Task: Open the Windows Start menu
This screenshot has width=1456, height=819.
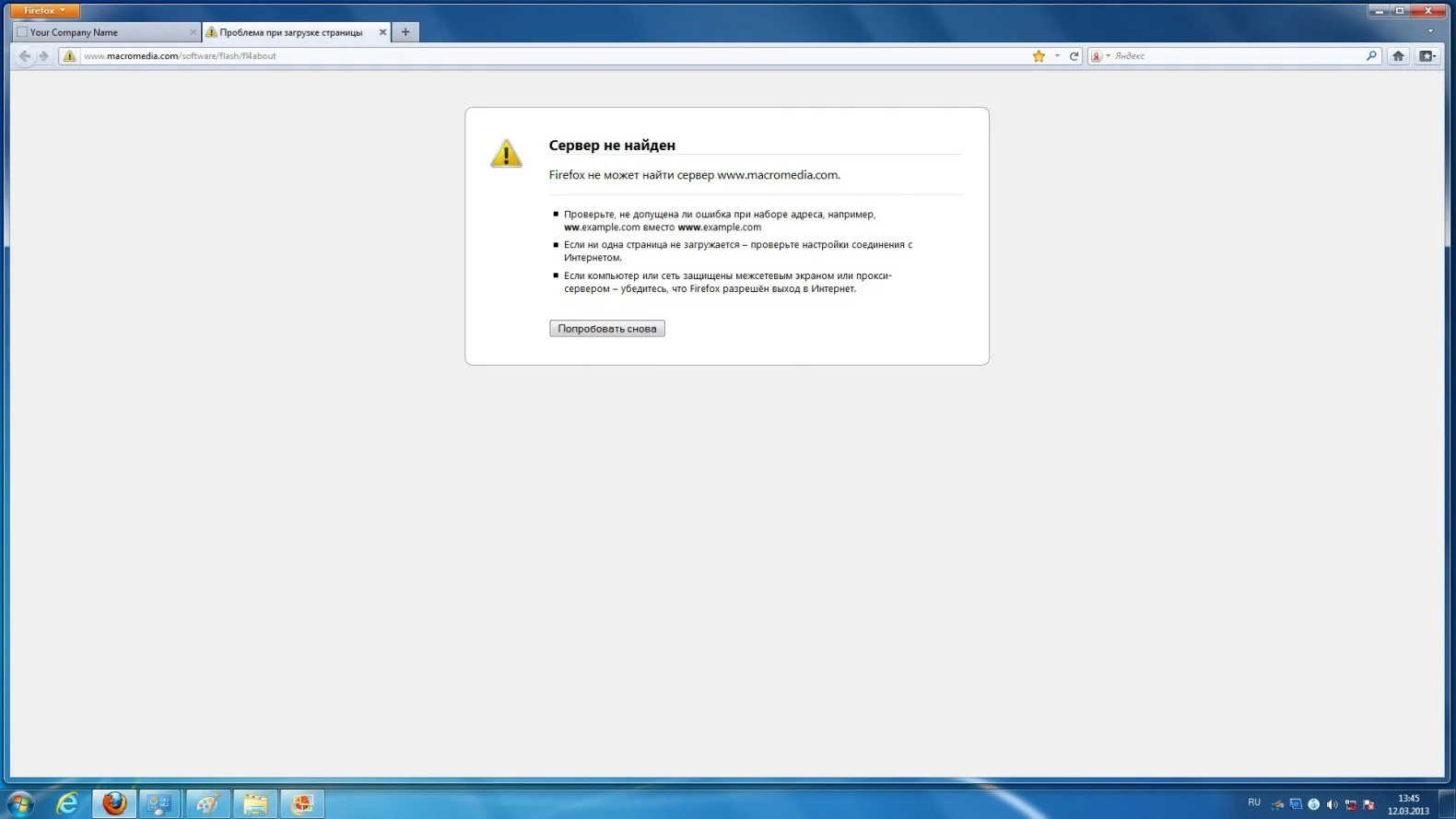Action: [x=20, y=803]
